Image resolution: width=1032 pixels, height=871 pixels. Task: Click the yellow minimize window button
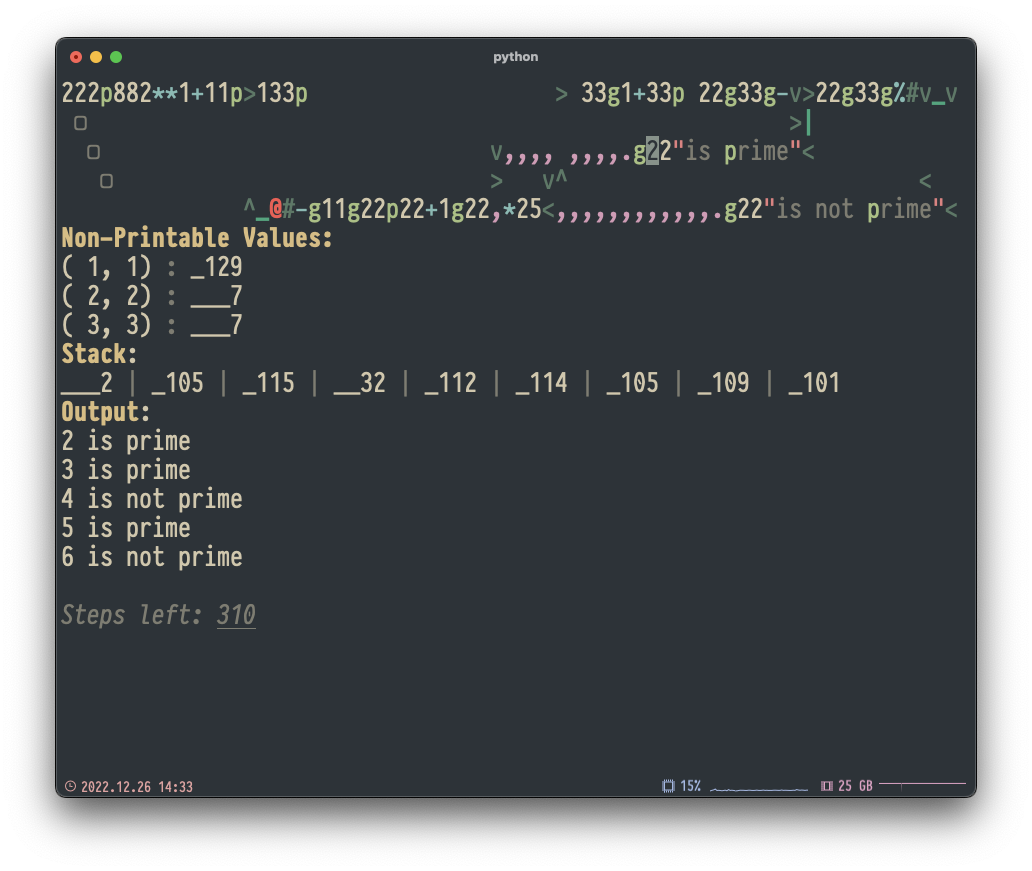click(x=96, y=57)
